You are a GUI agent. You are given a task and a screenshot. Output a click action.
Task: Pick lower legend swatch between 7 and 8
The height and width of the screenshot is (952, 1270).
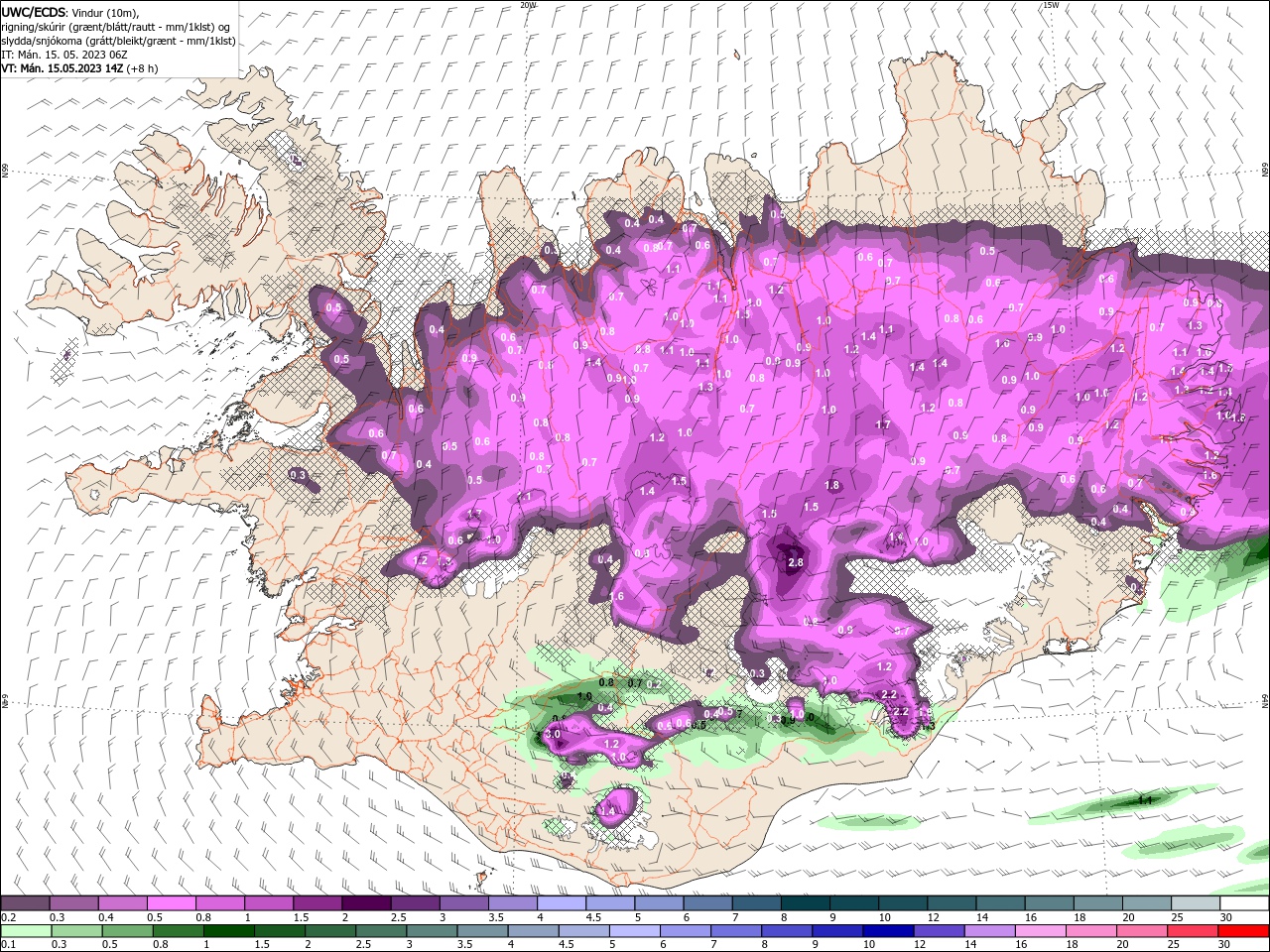[x=737, y=930]
